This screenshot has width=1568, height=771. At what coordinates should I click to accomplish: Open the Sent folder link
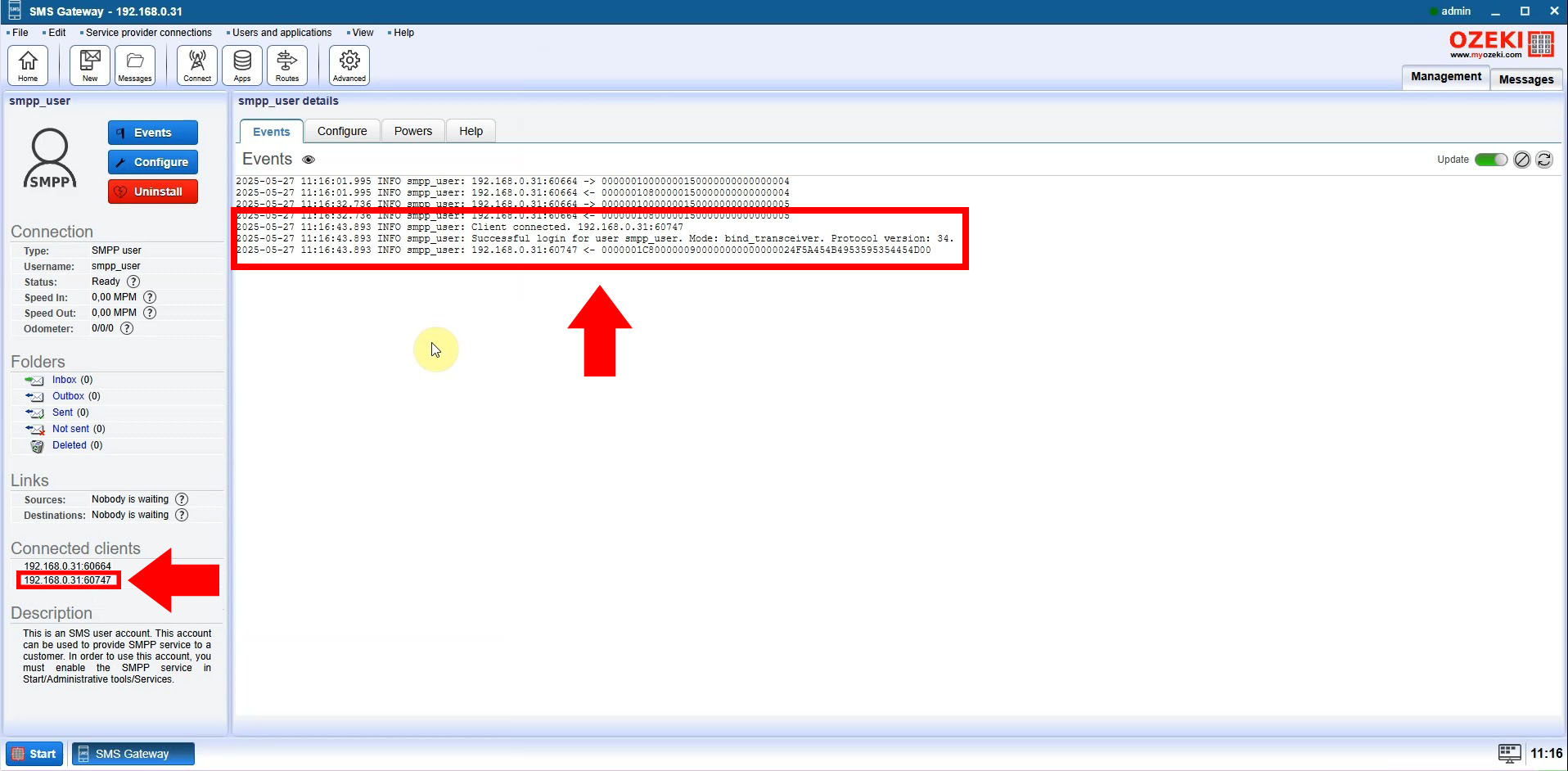(62, 413)
